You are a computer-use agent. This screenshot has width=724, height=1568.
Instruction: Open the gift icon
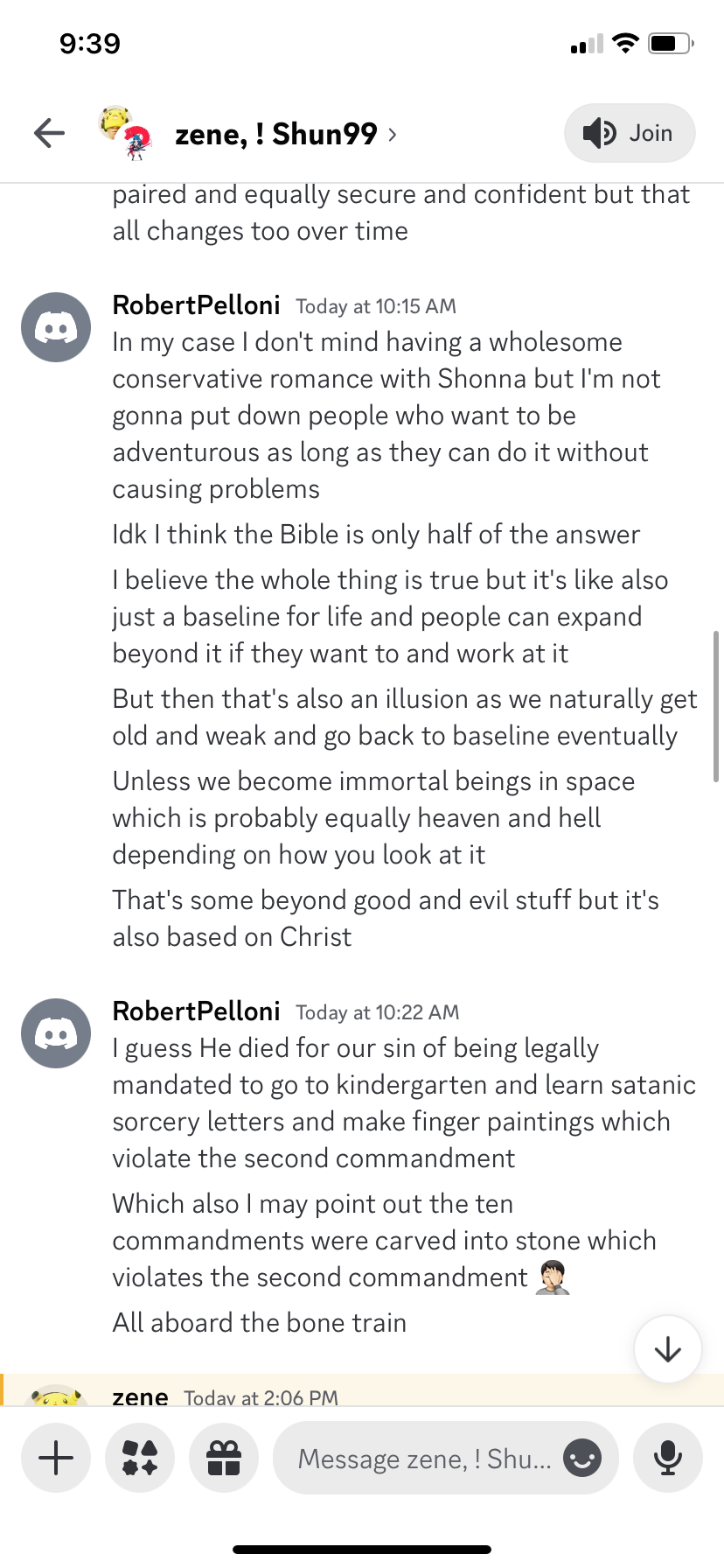[224, 1458]
